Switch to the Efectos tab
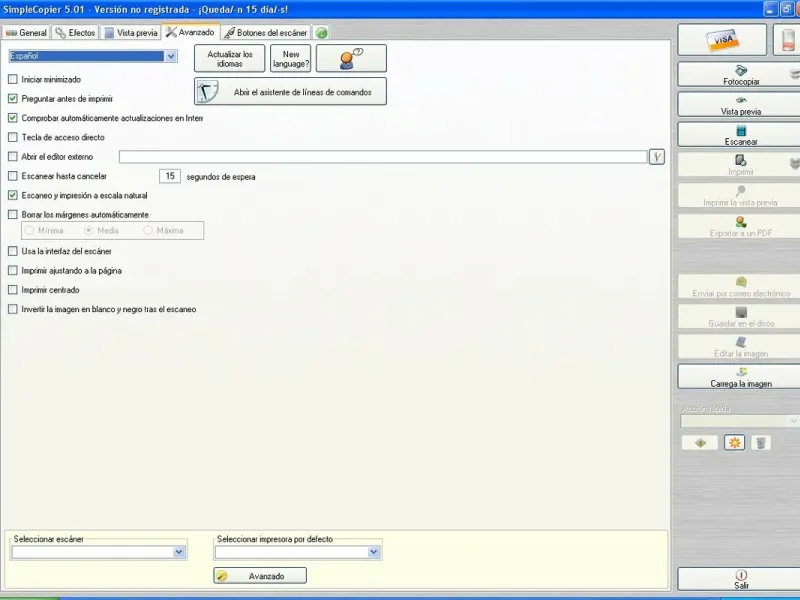 [75, 33]
